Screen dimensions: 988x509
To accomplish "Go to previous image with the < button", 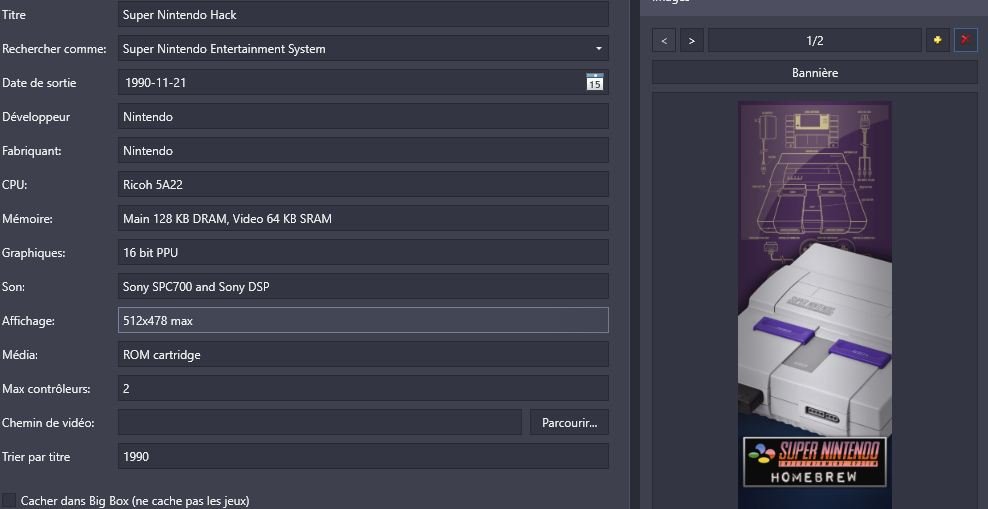I will point(664,40).
